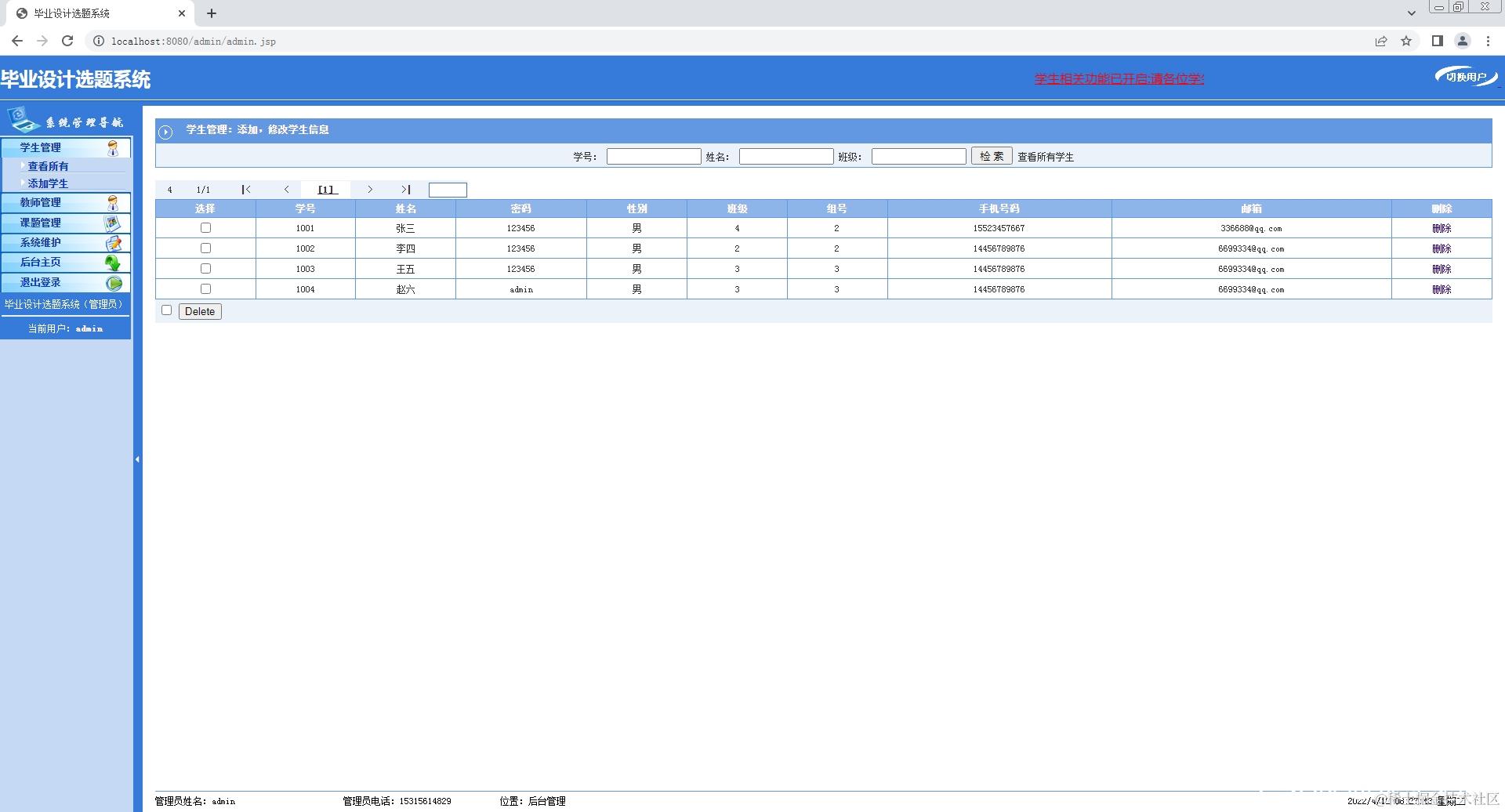Click email cell 336688@qq.com
Image resolution: width=1505 pixels, height=812 pixels.
pyautogui.click(x=1251, y=229)
